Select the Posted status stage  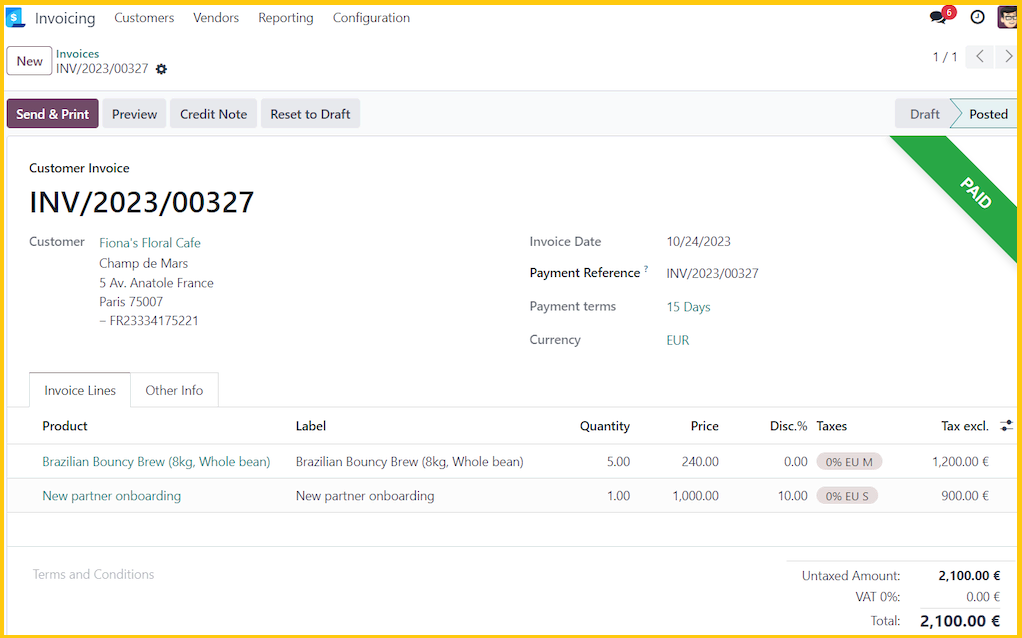point(987,114)
